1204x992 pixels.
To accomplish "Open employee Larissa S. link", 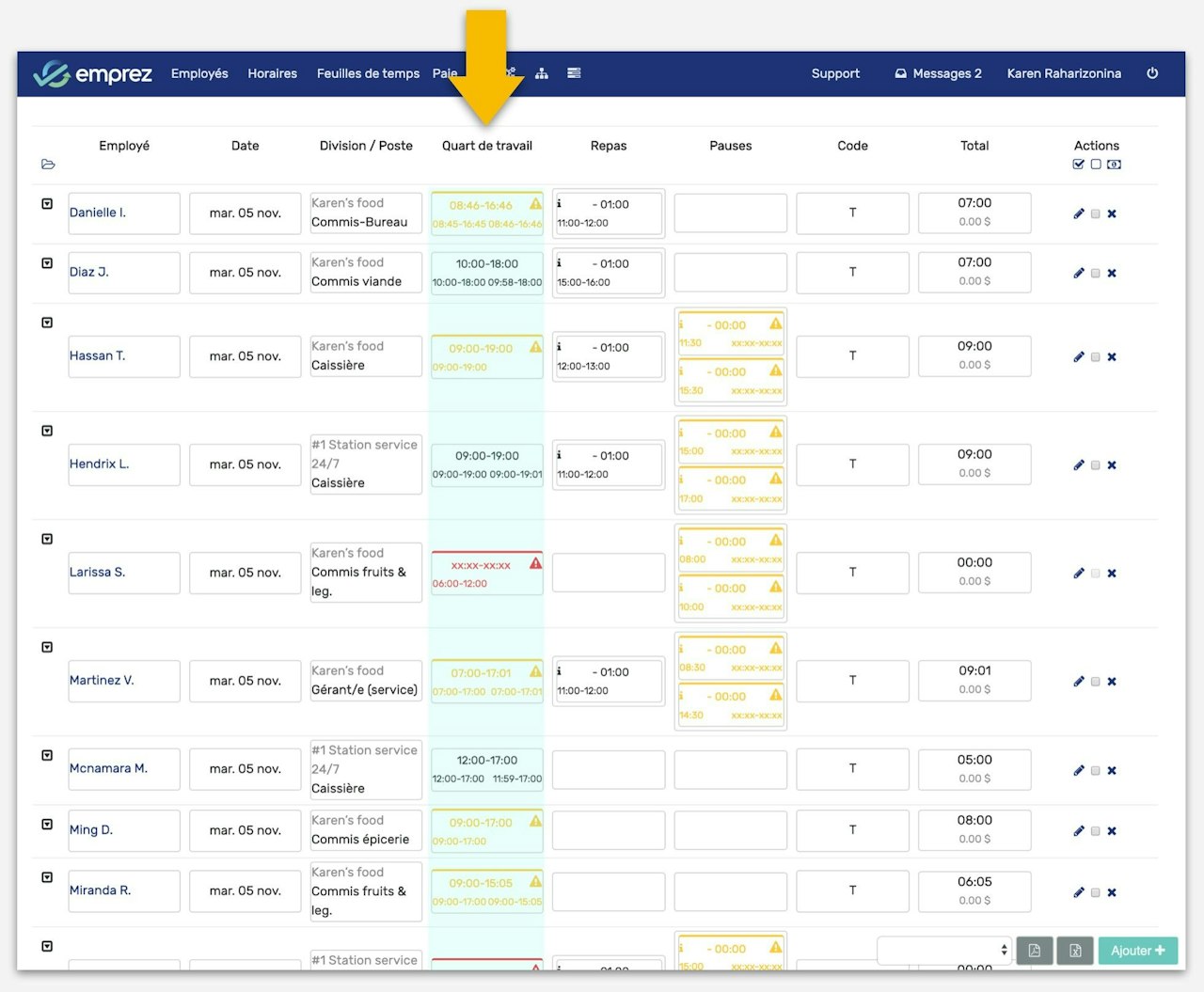I will tap(97, 572).
